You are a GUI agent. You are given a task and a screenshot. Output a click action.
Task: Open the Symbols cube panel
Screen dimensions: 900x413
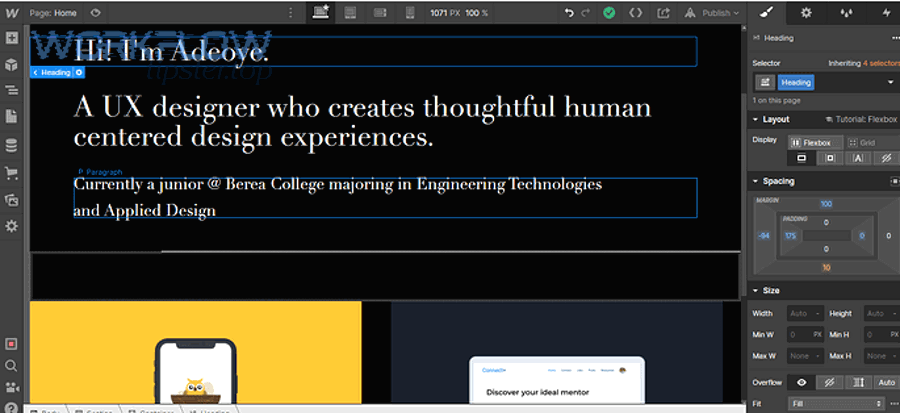[x=11, y=65]
